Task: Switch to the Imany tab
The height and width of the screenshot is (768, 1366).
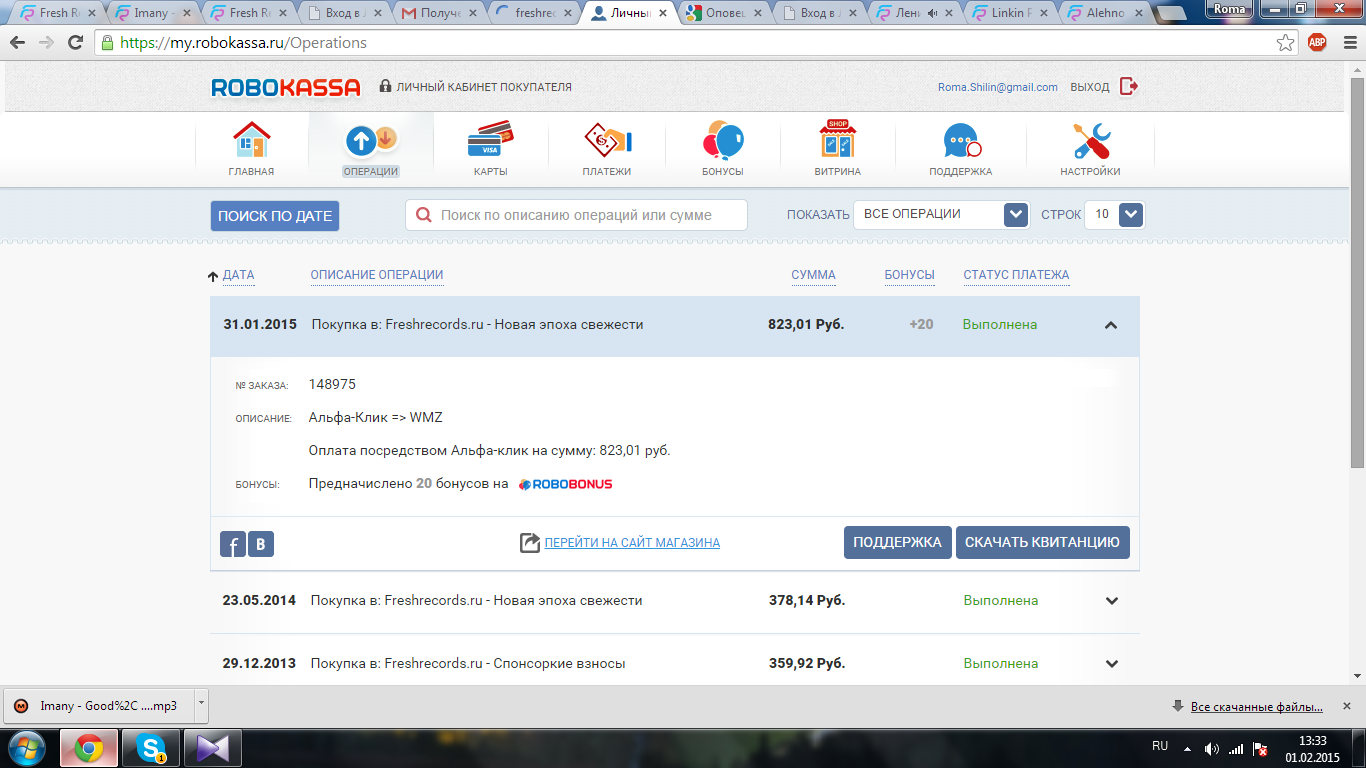Action: (151, 14)
